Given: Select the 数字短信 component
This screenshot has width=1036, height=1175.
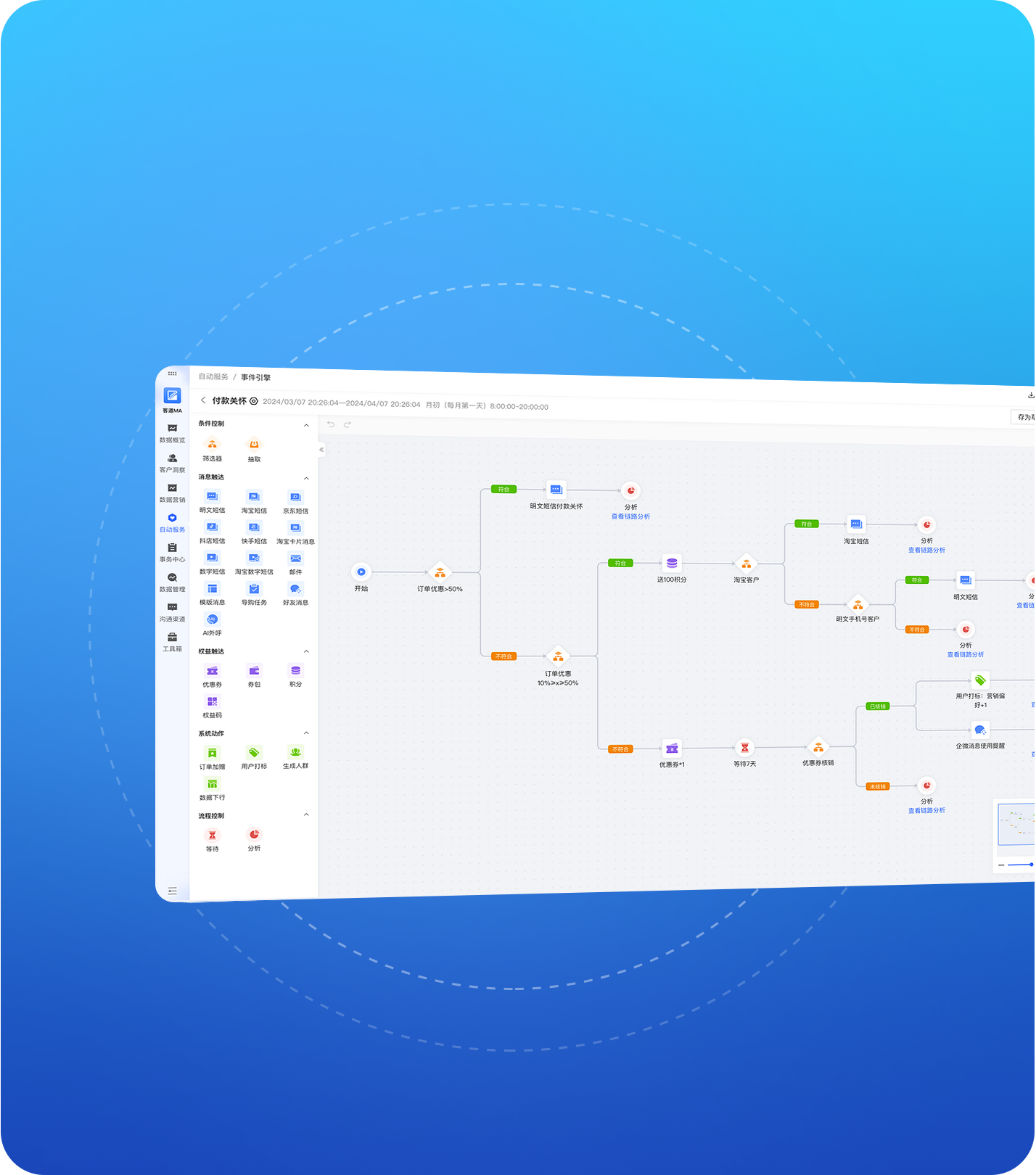Looking at the screenshot, I should pyautogui.click(x=212, y=564).
